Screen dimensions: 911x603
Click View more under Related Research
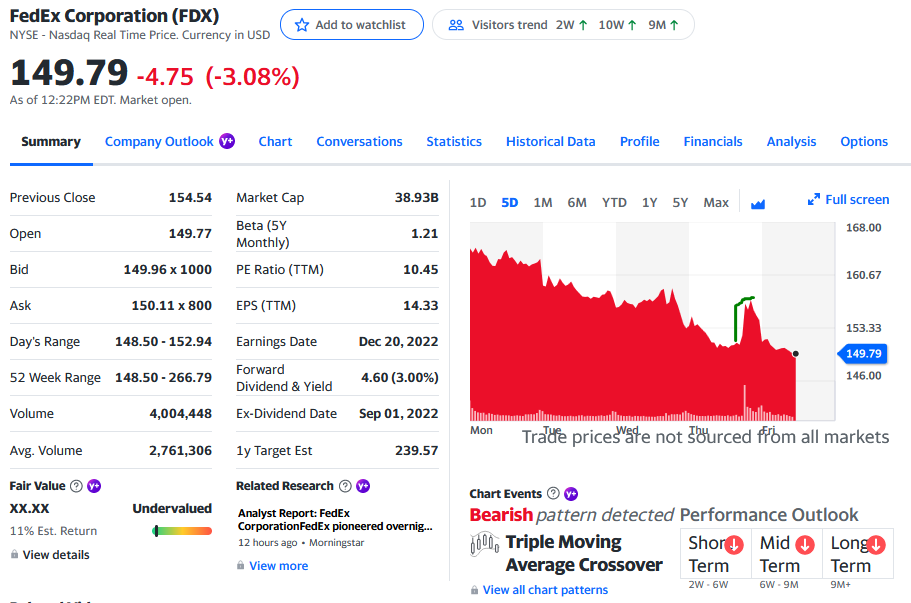(x=278, y=566)
